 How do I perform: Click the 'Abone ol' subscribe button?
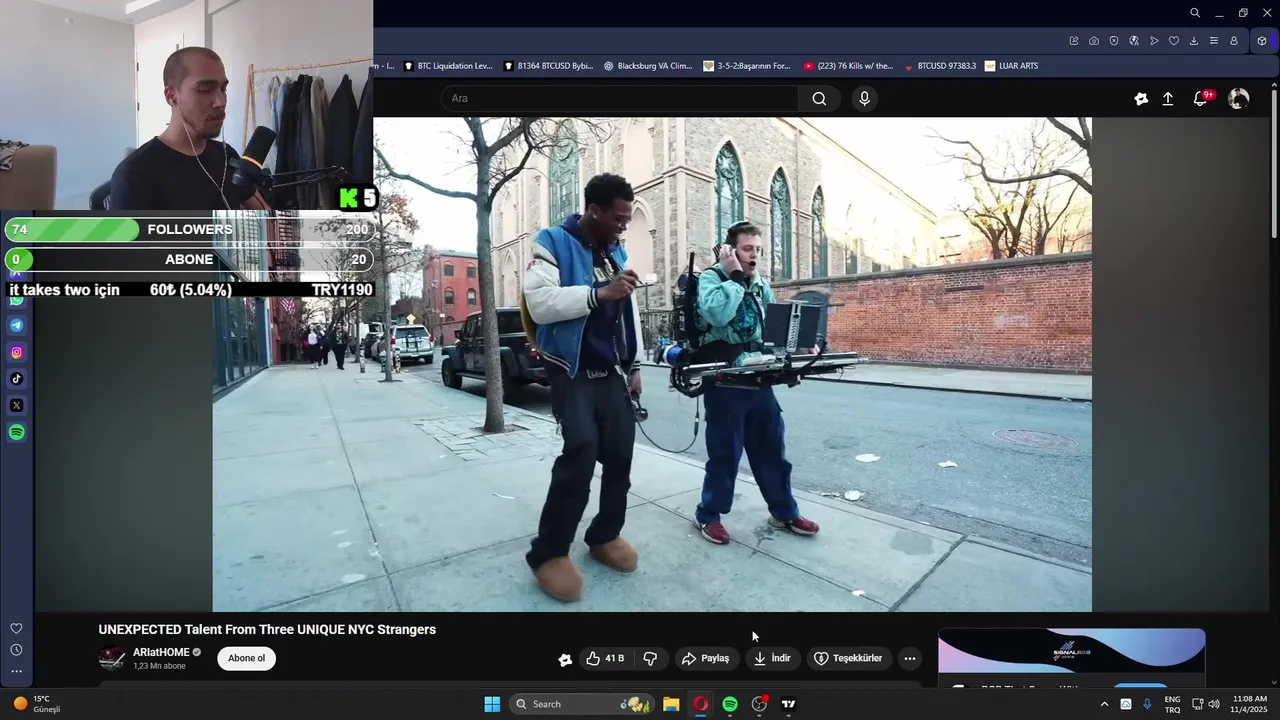pos(247,658)
